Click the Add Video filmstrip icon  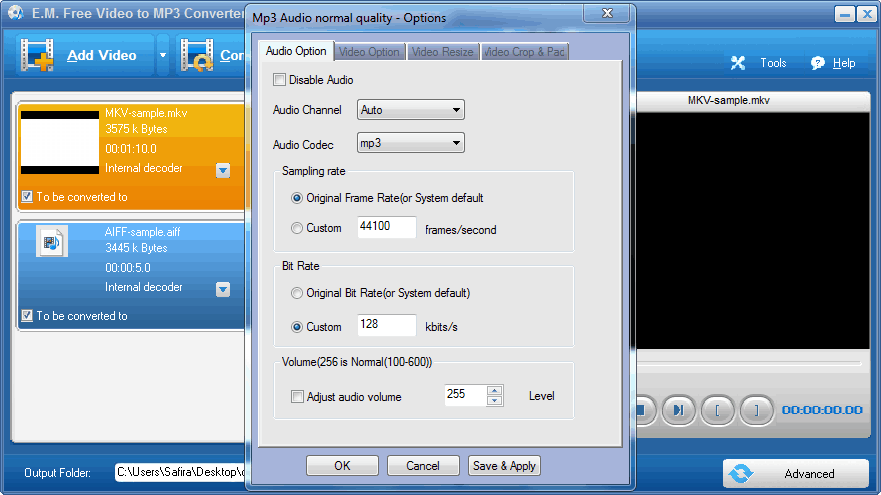[x=37, y=55]
